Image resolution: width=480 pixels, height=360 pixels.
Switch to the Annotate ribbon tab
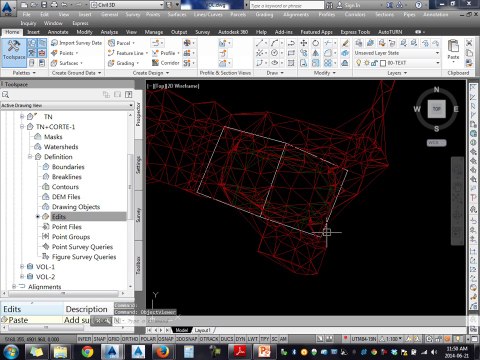point(58,32)
